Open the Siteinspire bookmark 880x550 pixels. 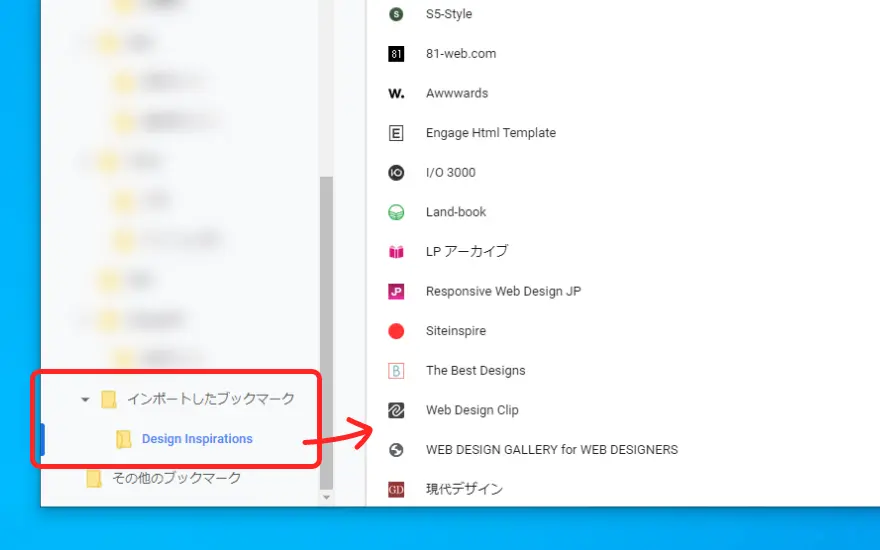[x=456, y=331]
